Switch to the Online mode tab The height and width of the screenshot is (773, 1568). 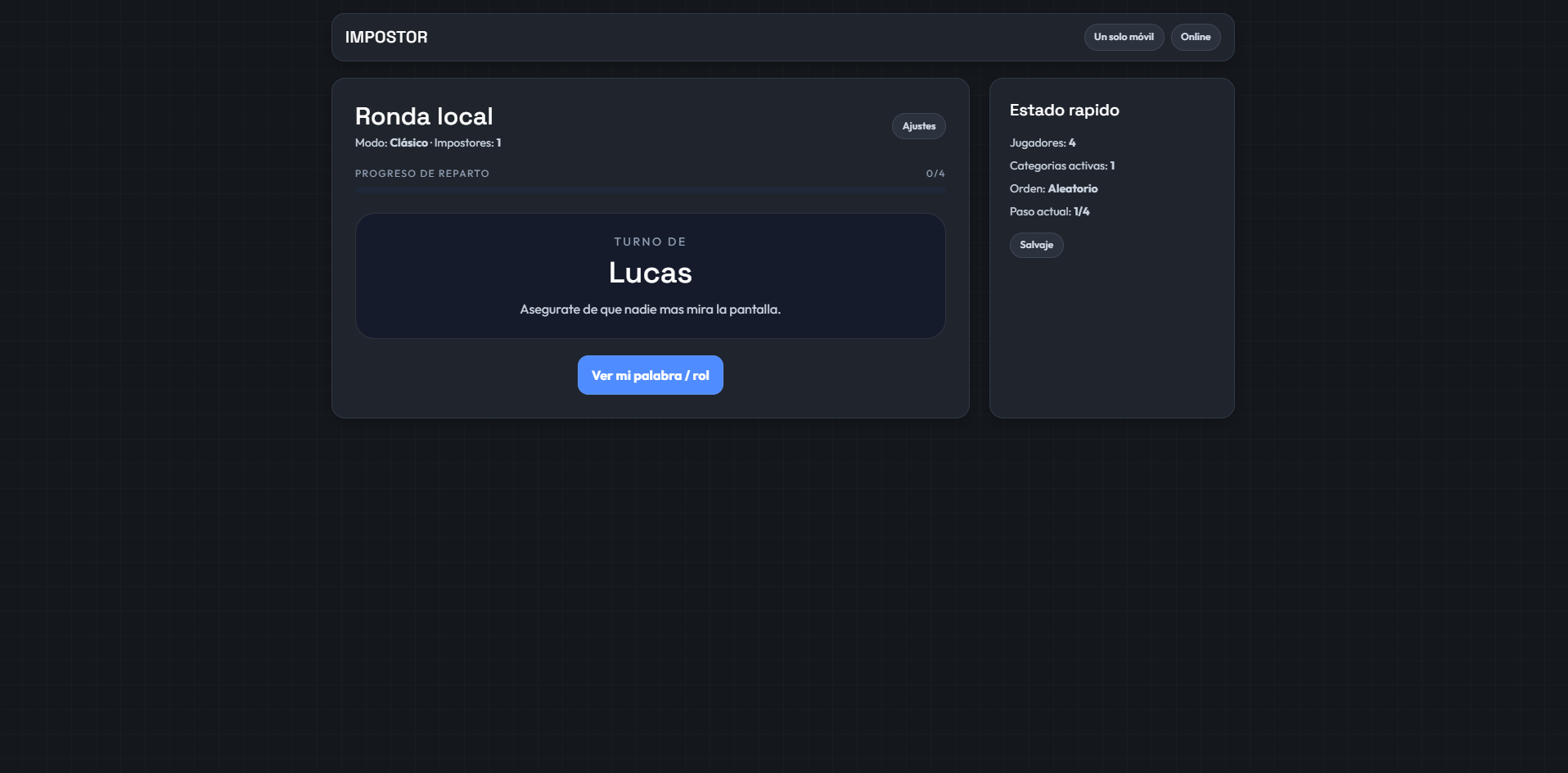1195,37
